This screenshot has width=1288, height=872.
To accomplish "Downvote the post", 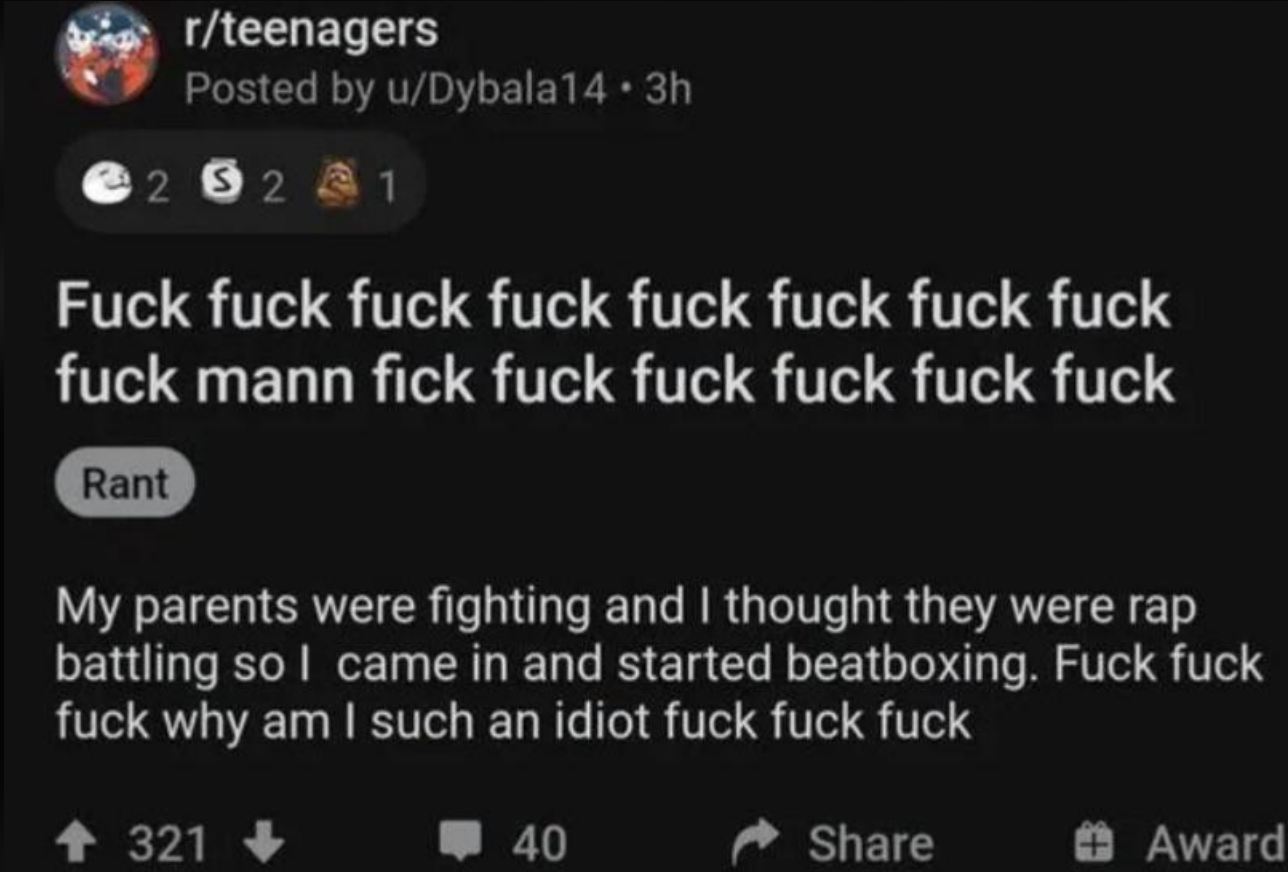I will pyautogui.click(x=264, y=842).
